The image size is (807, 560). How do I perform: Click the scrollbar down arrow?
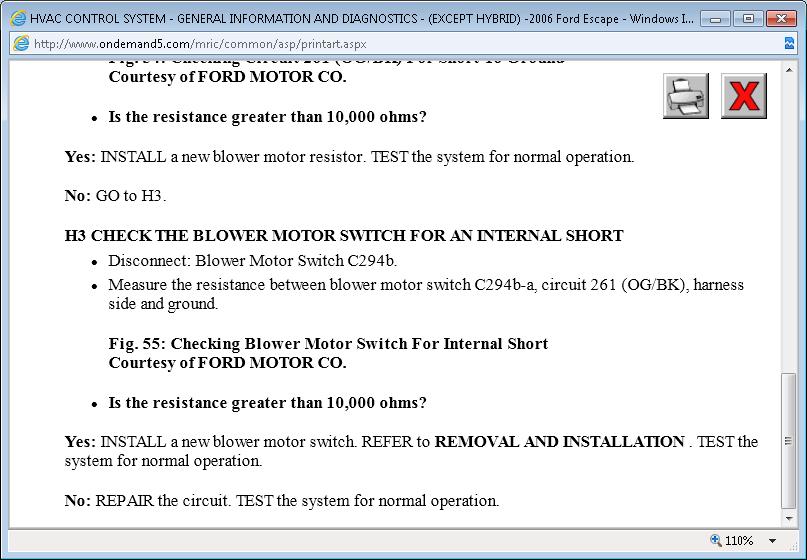[789, 519]
